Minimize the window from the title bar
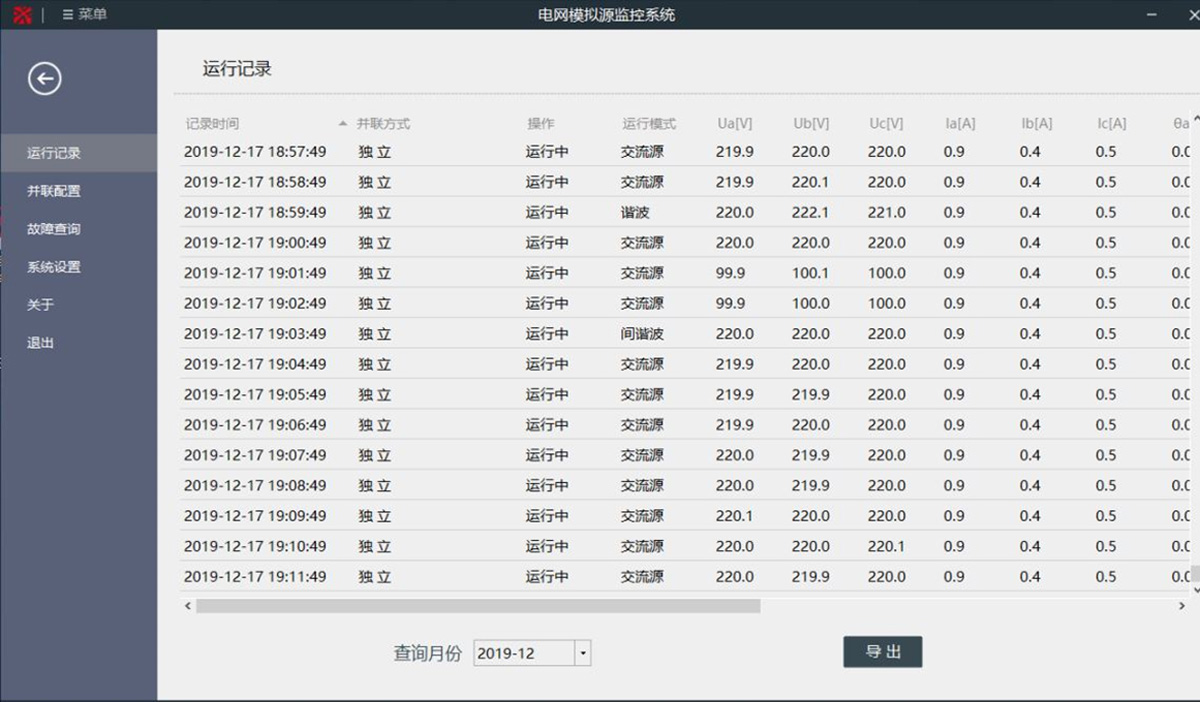1200x702 pixels. point(1154,15)
